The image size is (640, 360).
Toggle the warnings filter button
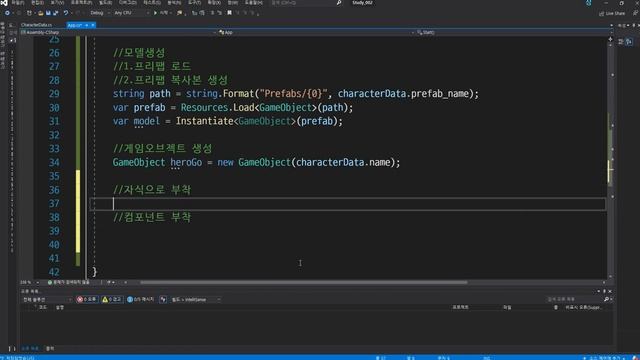[112, 300]
